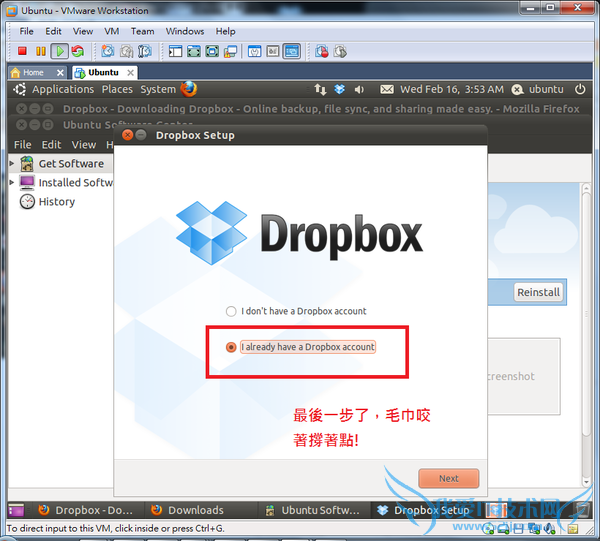Screen dimensions: 600x541
Task: Switch to Dropbox Firefox window in taskbar
Action: [x=86, y=510]
